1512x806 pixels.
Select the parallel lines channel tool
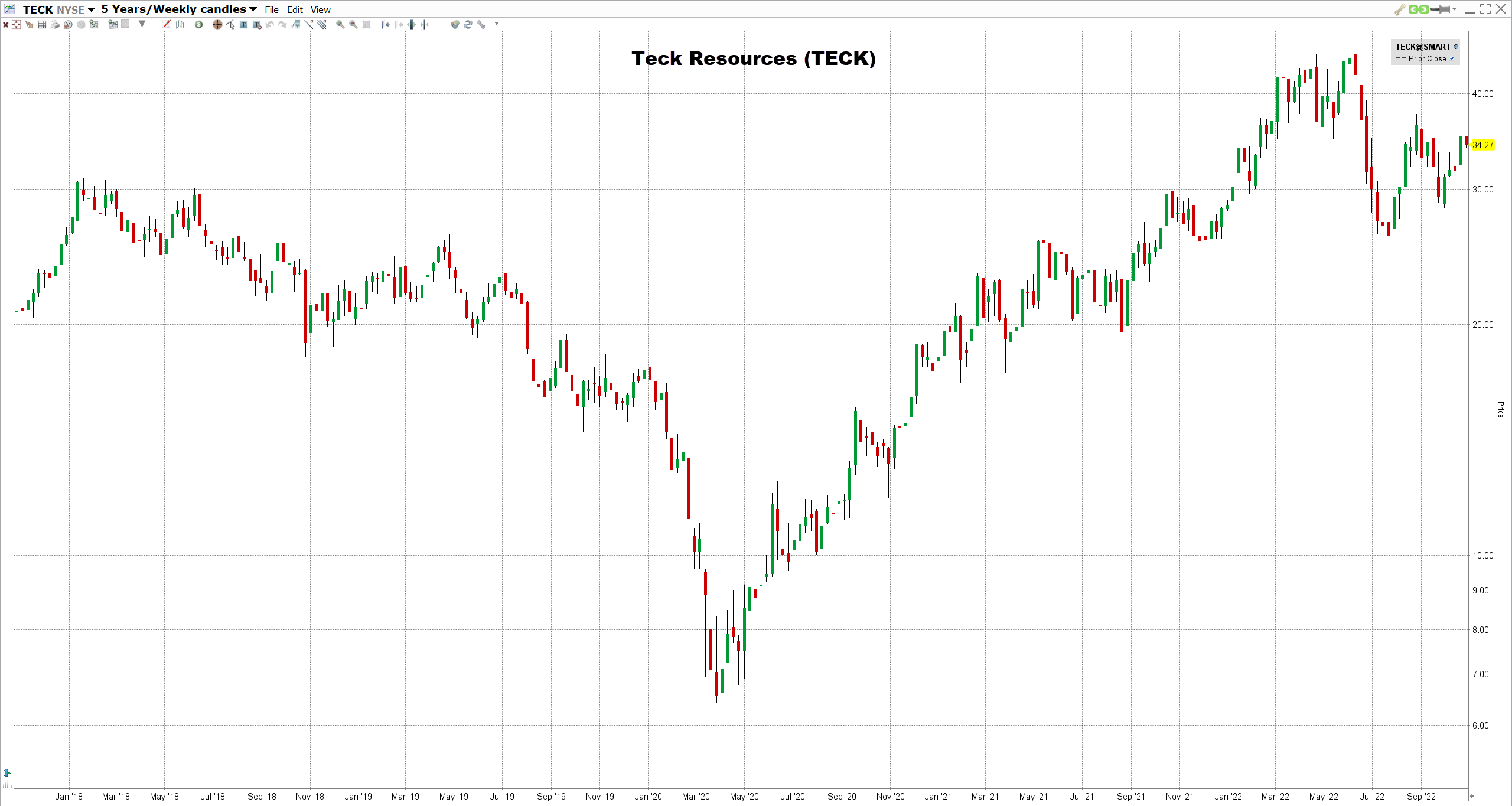[x=322, y=24]
